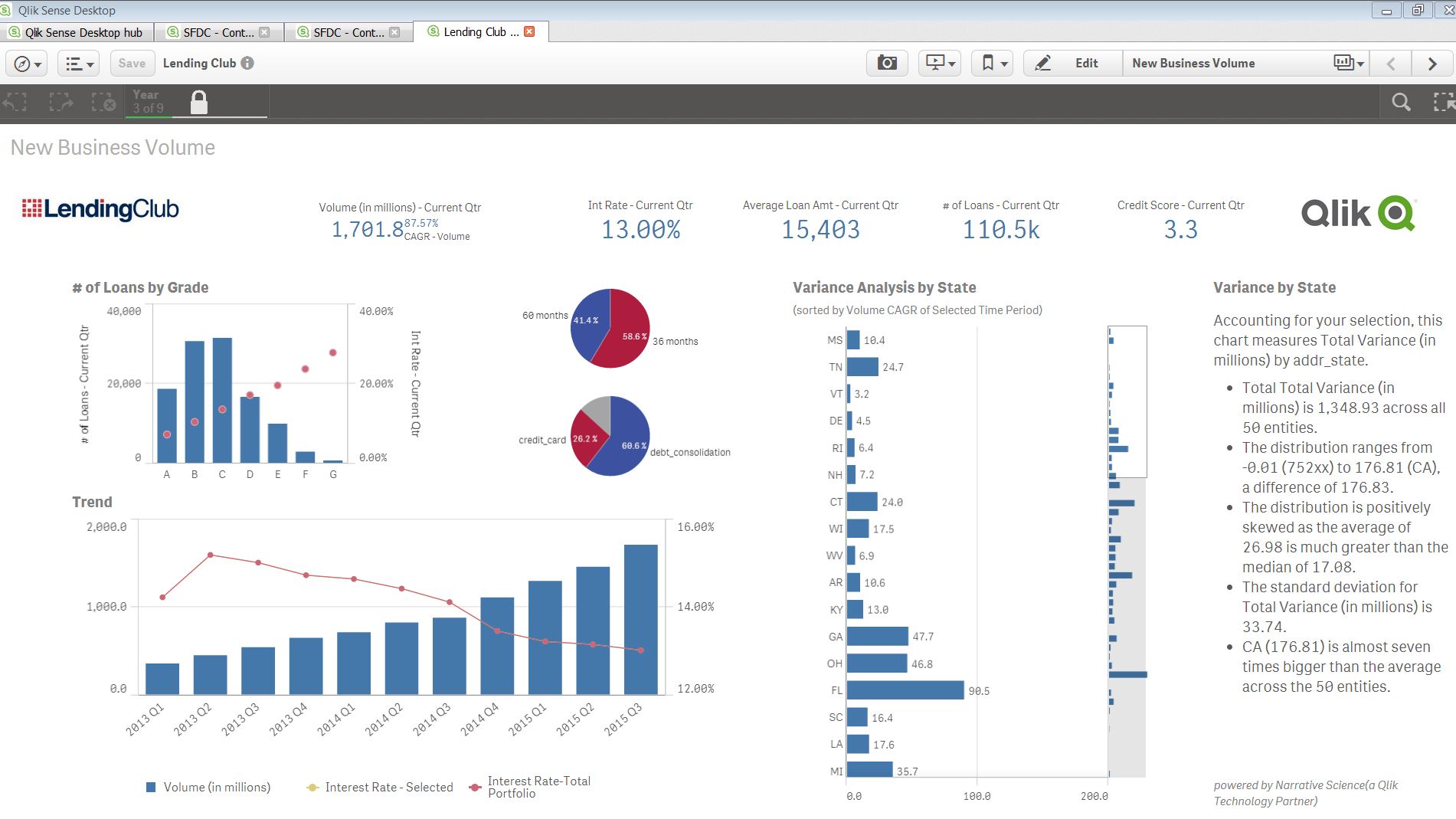Image resolution: width=1456 pixels, height=819 pixels.
Task: Select the GA bar valued 47.7
Action: click(878, 636)
